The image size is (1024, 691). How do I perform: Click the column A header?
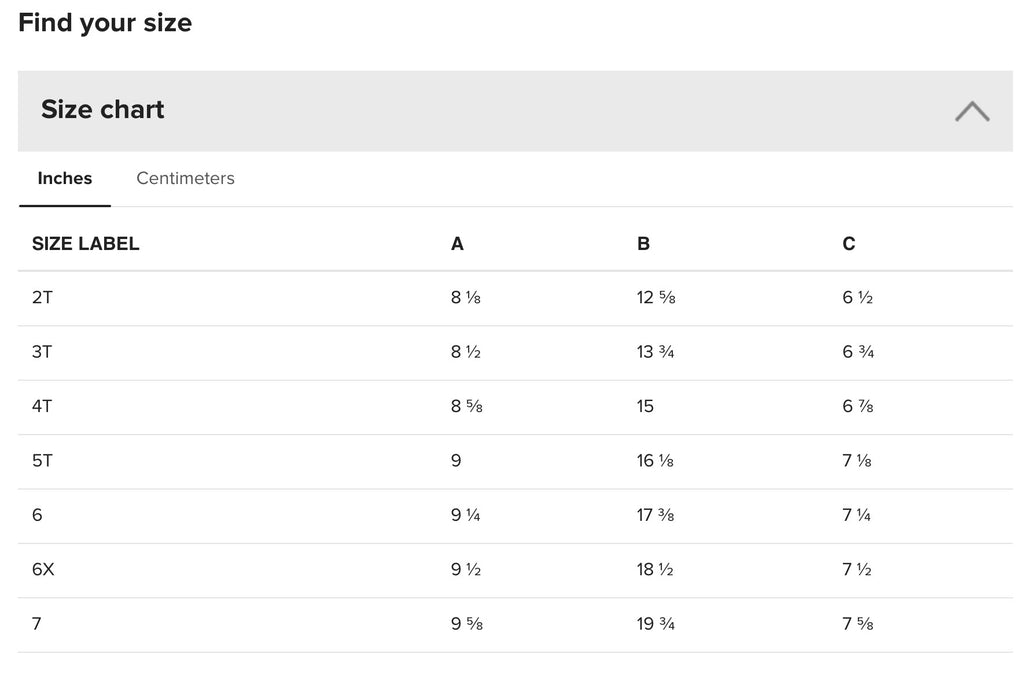click(x=457, y=244)
